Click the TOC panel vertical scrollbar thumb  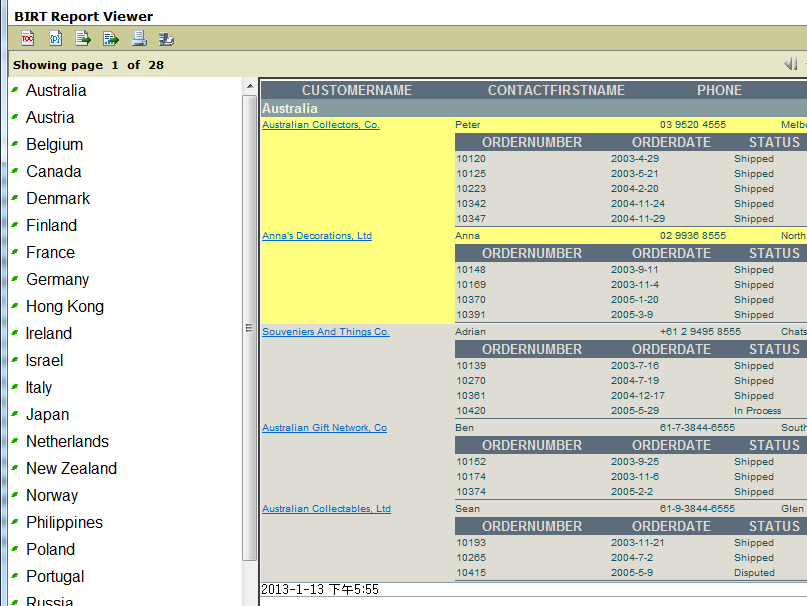[250, 328]
